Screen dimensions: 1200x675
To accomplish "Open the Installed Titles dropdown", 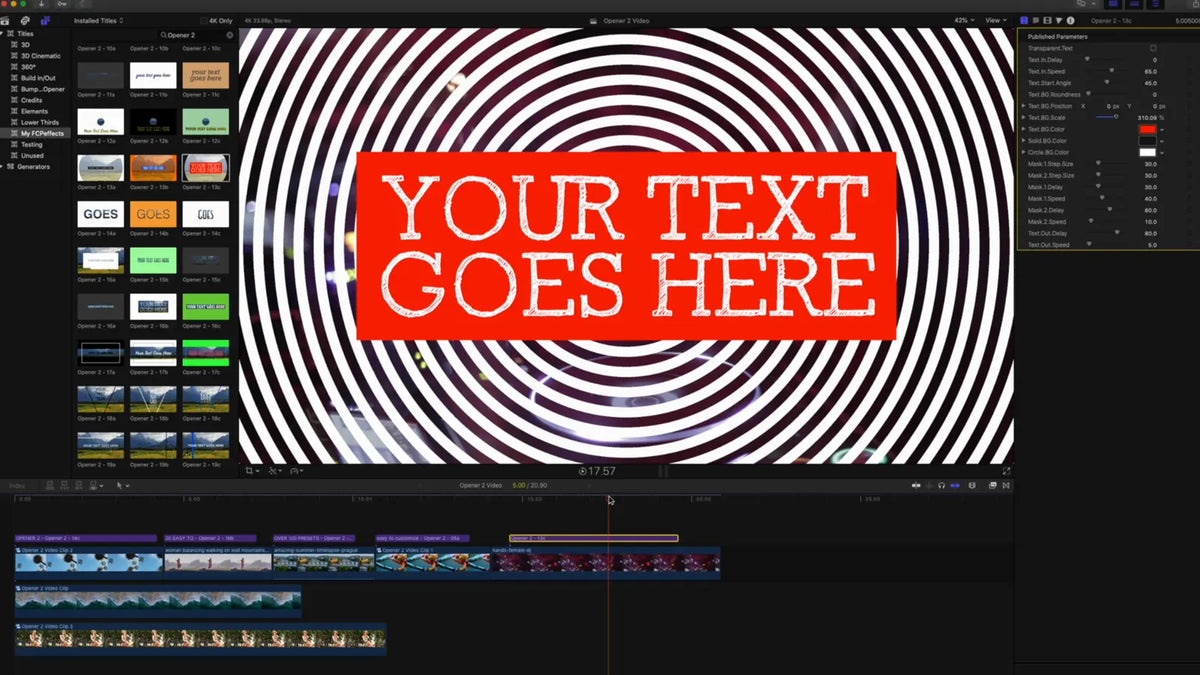I will pyautogui.click(x=99, y=20).
